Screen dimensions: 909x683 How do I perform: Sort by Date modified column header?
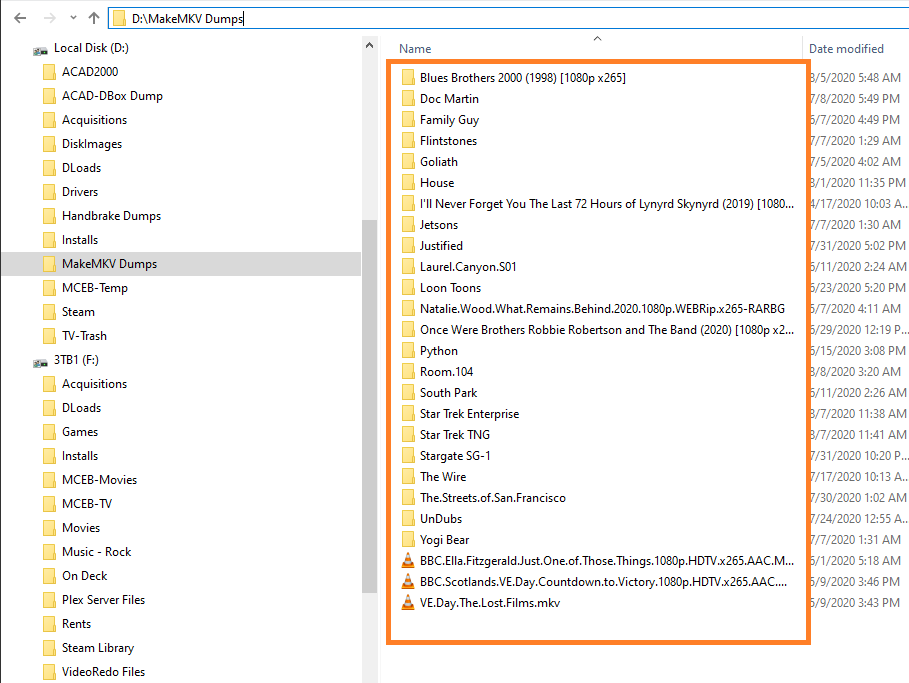click(x=846, y=49)
